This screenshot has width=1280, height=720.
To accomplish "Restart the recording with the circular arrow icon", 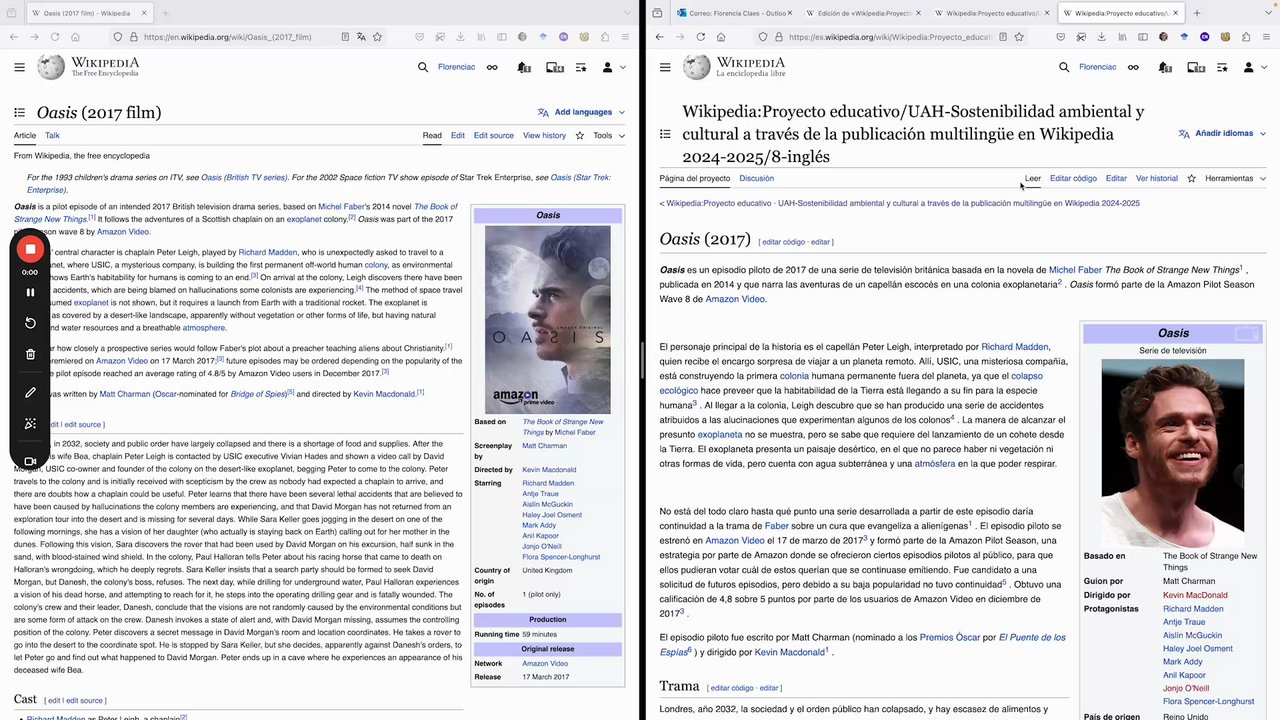I will tap(30, 323).
